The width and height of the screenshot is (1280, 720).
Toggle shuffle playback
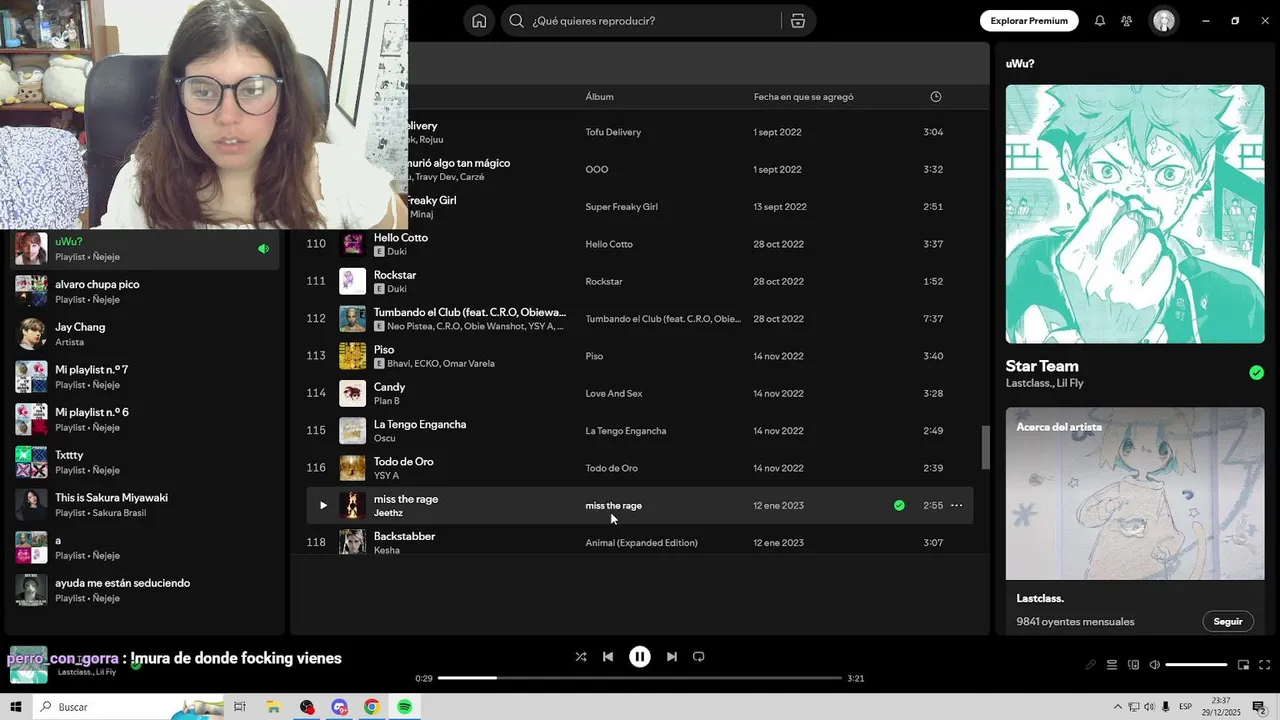coord(581,657)
